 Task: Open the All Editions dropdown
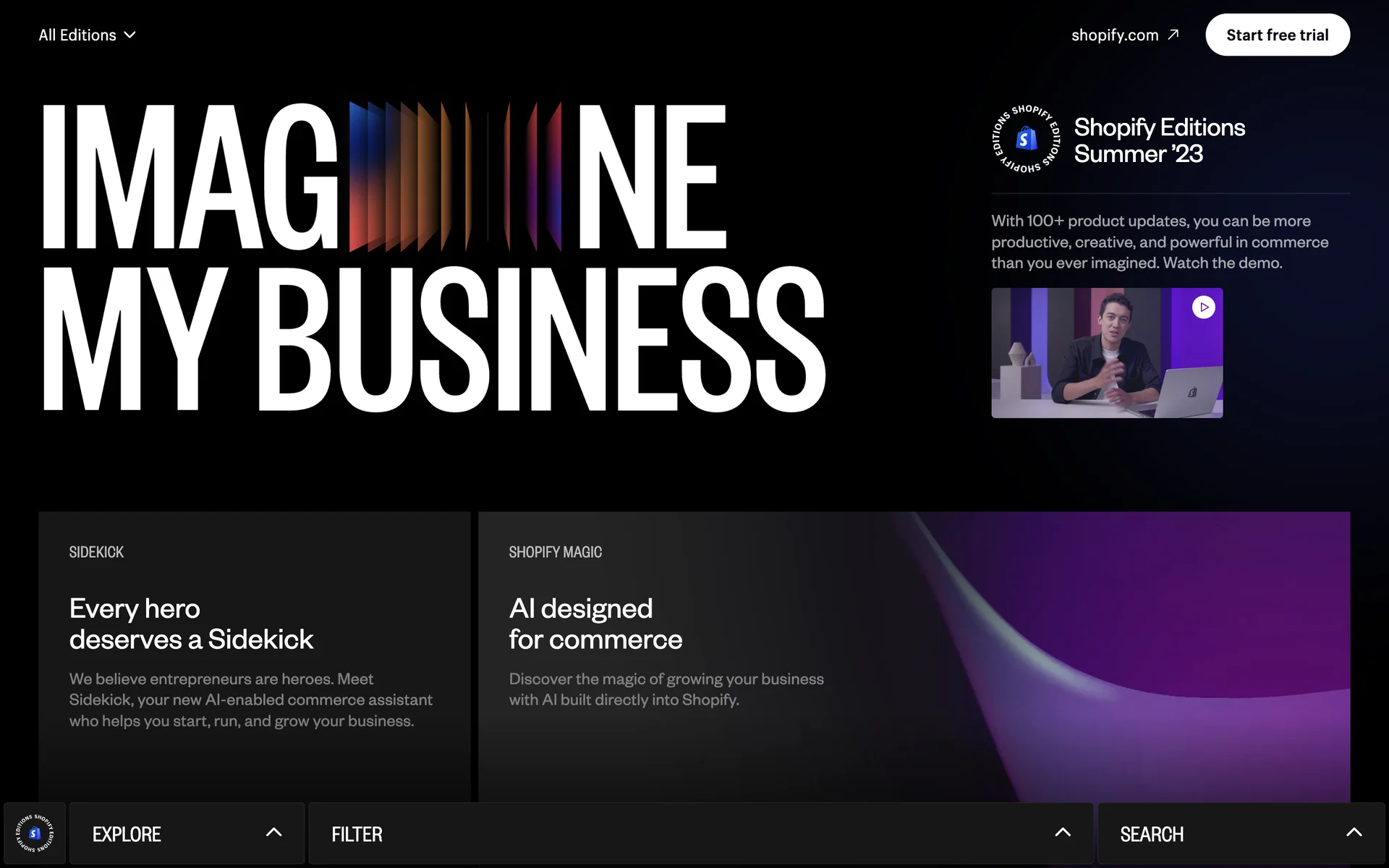pos(77,35)
